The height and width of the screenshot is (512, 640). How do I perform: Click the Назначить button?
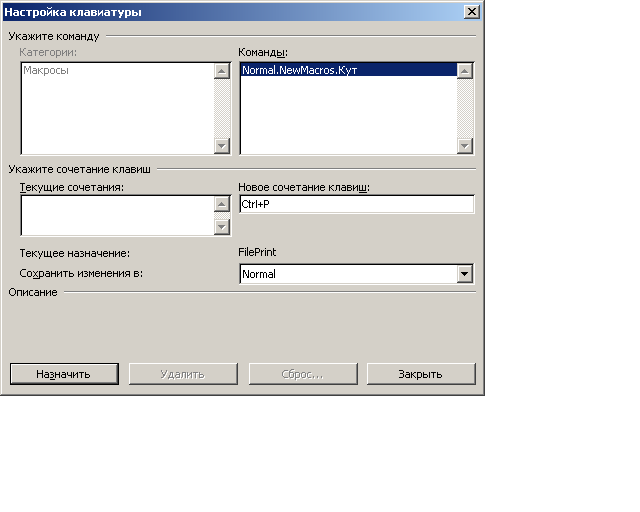64,374
